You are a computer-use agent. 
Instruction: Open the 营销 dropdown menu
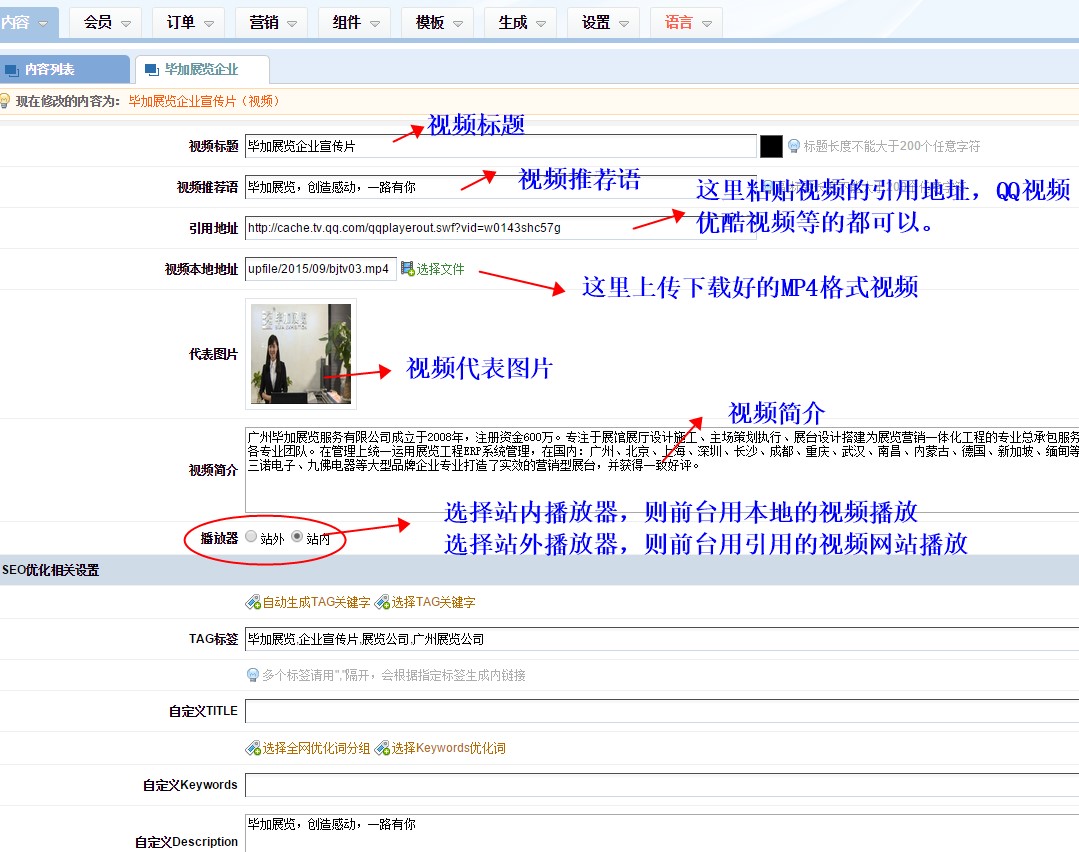coord(271,22)
